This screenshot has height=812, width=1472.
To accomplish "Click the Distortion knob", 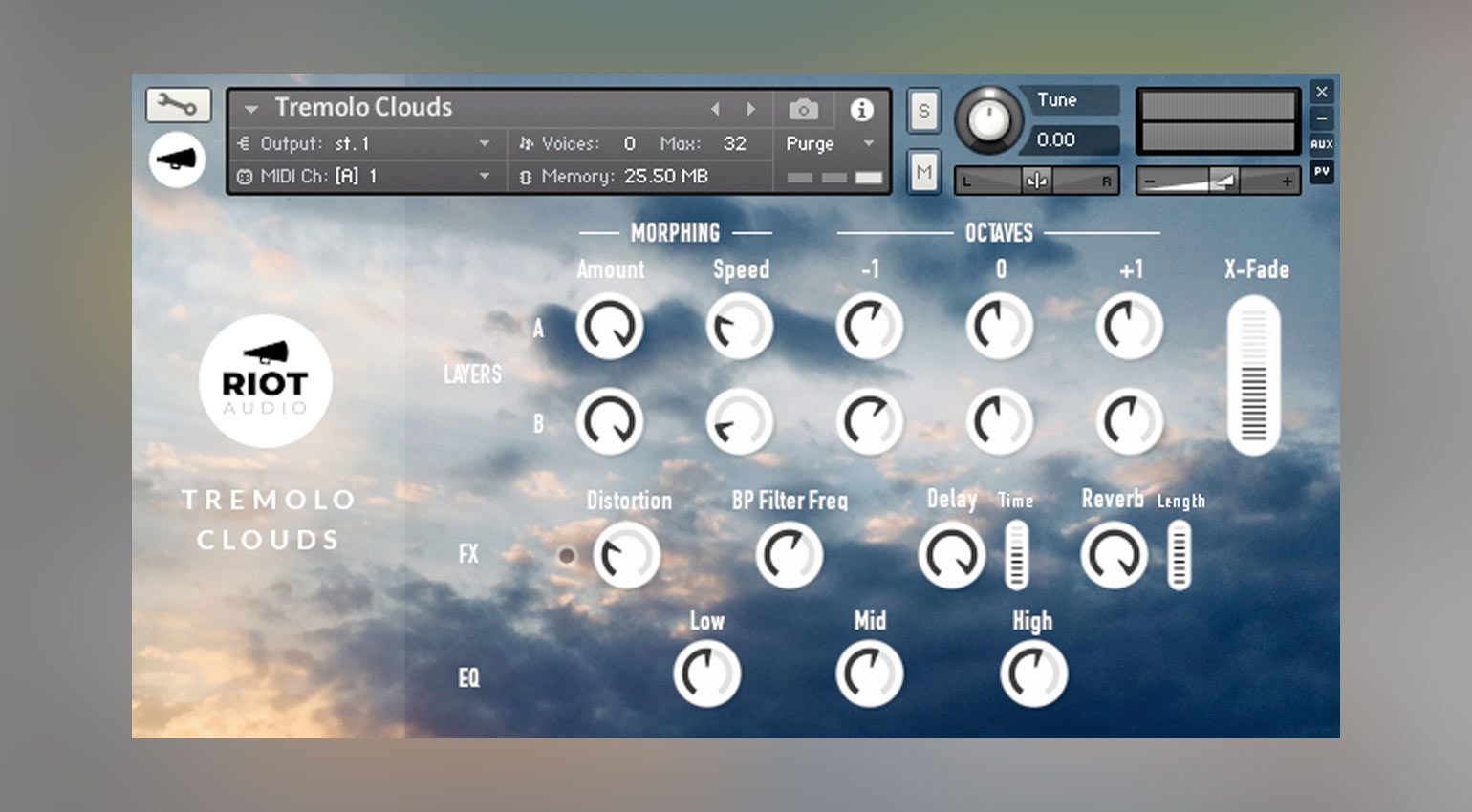I will [x=627, y=555].
